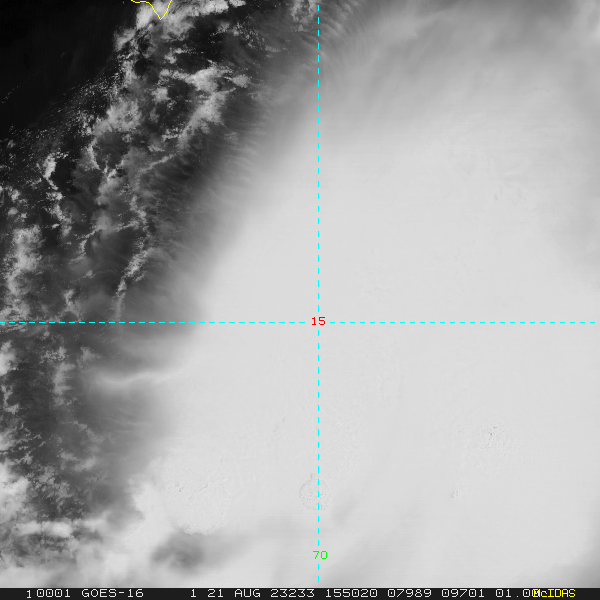Click the "21 AUG" date text
Image resolution: width=600 pixels, height=600 pixels.
(x=234, y=593)
